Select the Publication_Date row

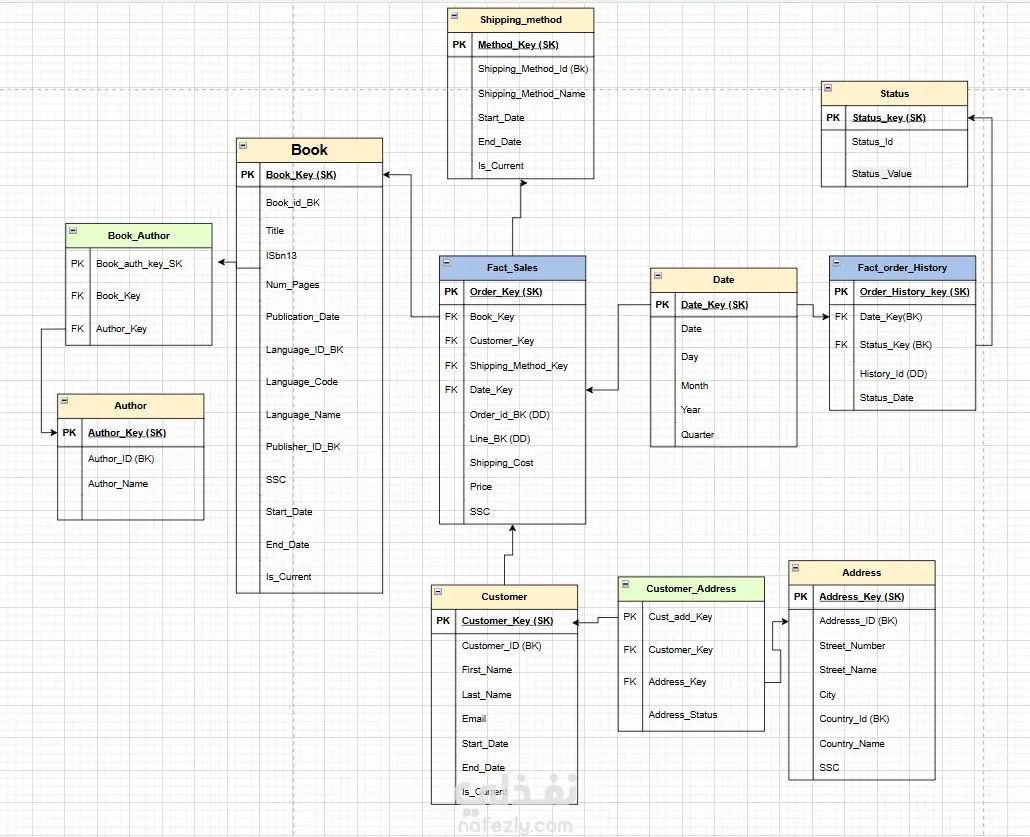click(309, 317)
